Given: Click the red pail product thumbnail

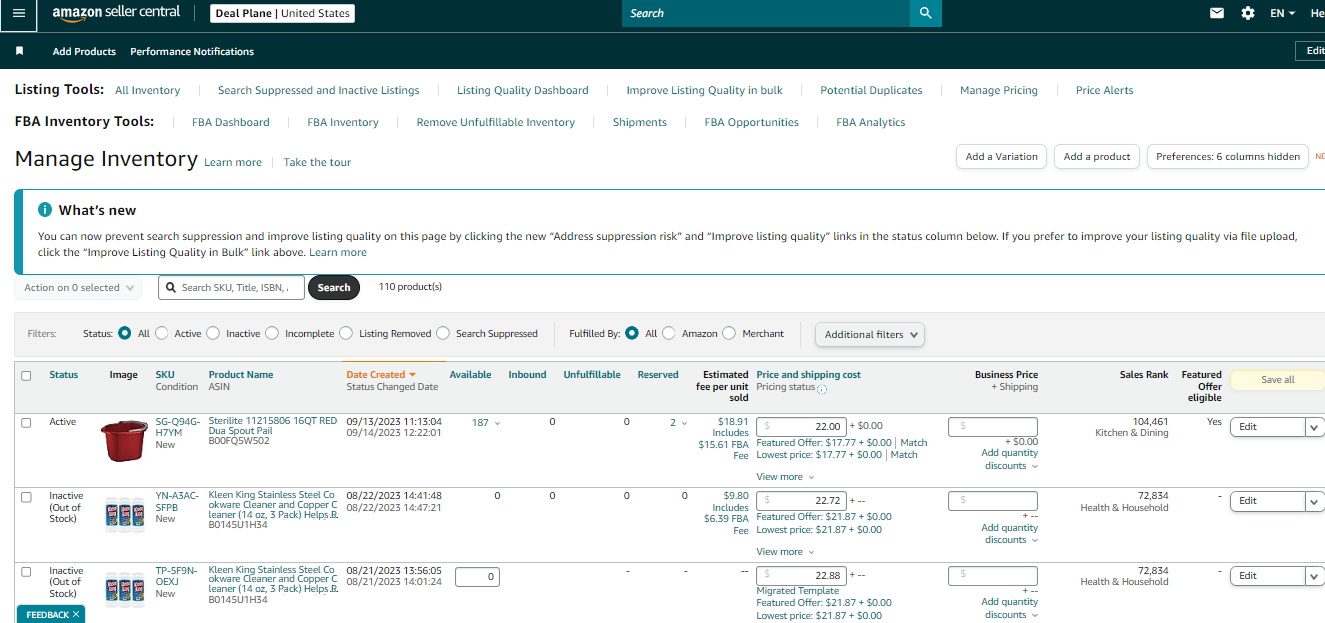Looking at the screenshot, I should [x=123, y=440].
